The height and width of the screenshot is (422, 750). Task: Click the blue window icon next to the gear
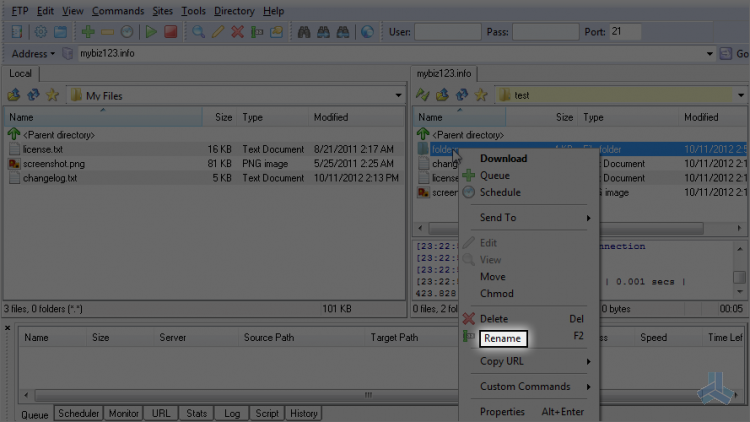(60, 32)
